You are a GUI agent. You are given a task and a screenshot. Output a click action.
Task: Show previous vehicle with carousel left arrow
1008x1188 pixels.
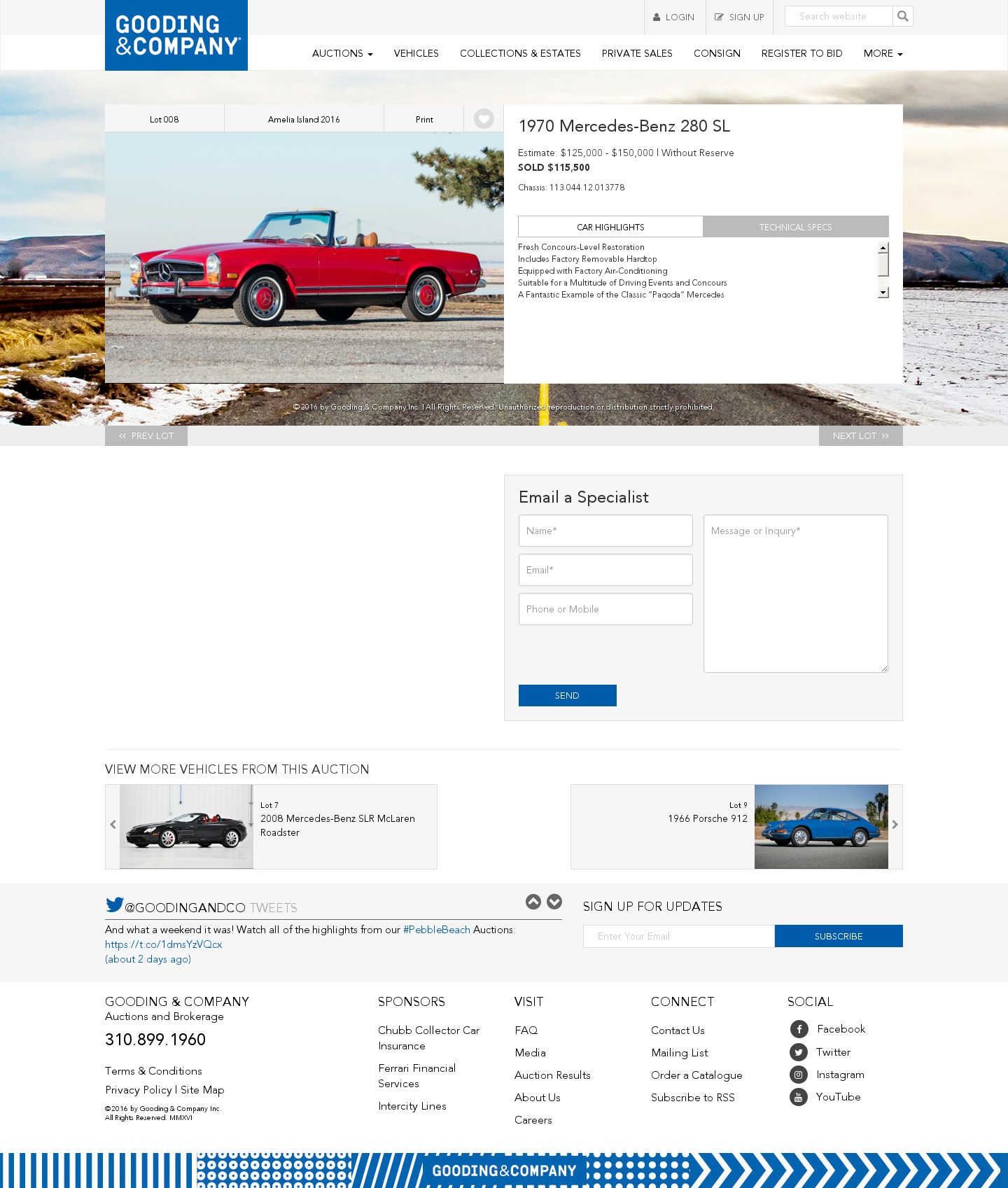113,825
